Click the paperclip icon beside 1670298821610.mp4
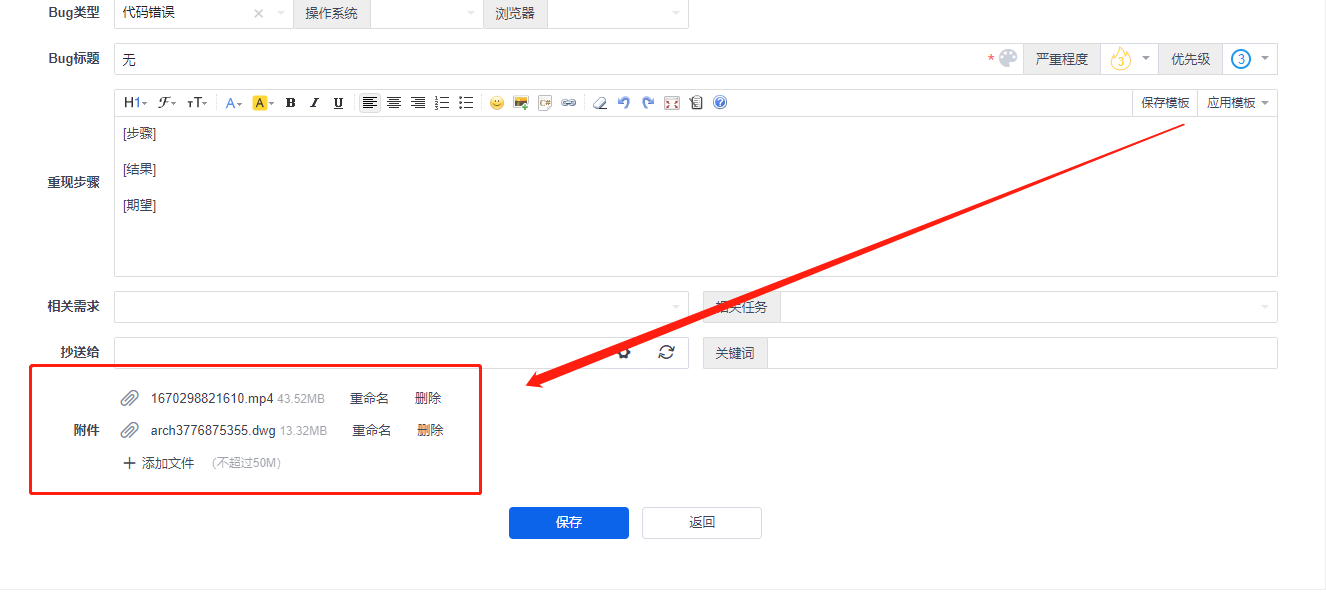The image size is (1326, 604). [x=129, y=398]
